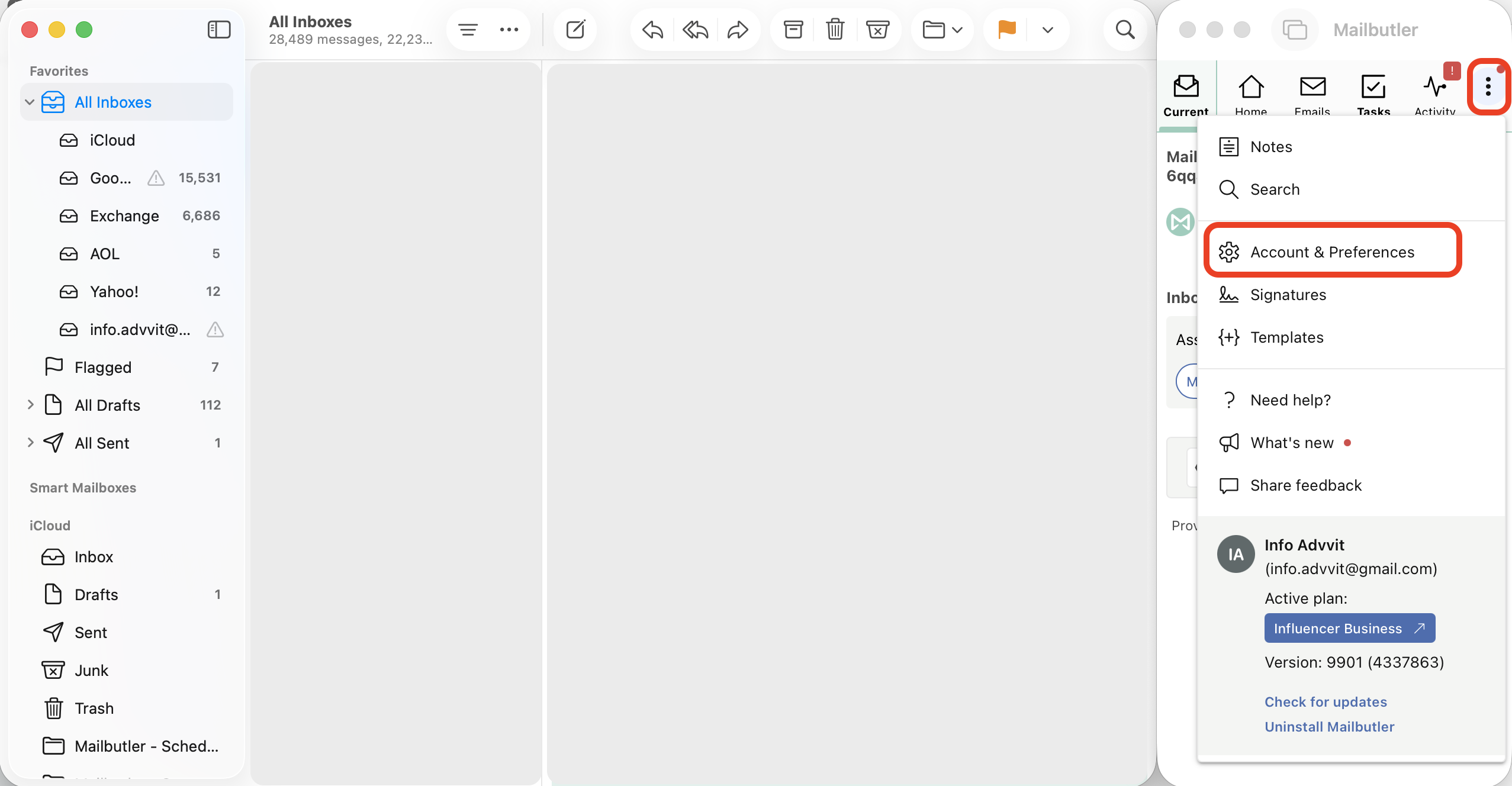Open What's new announcements
This screenshot has height=786, width=1512.
[1351, 443]
